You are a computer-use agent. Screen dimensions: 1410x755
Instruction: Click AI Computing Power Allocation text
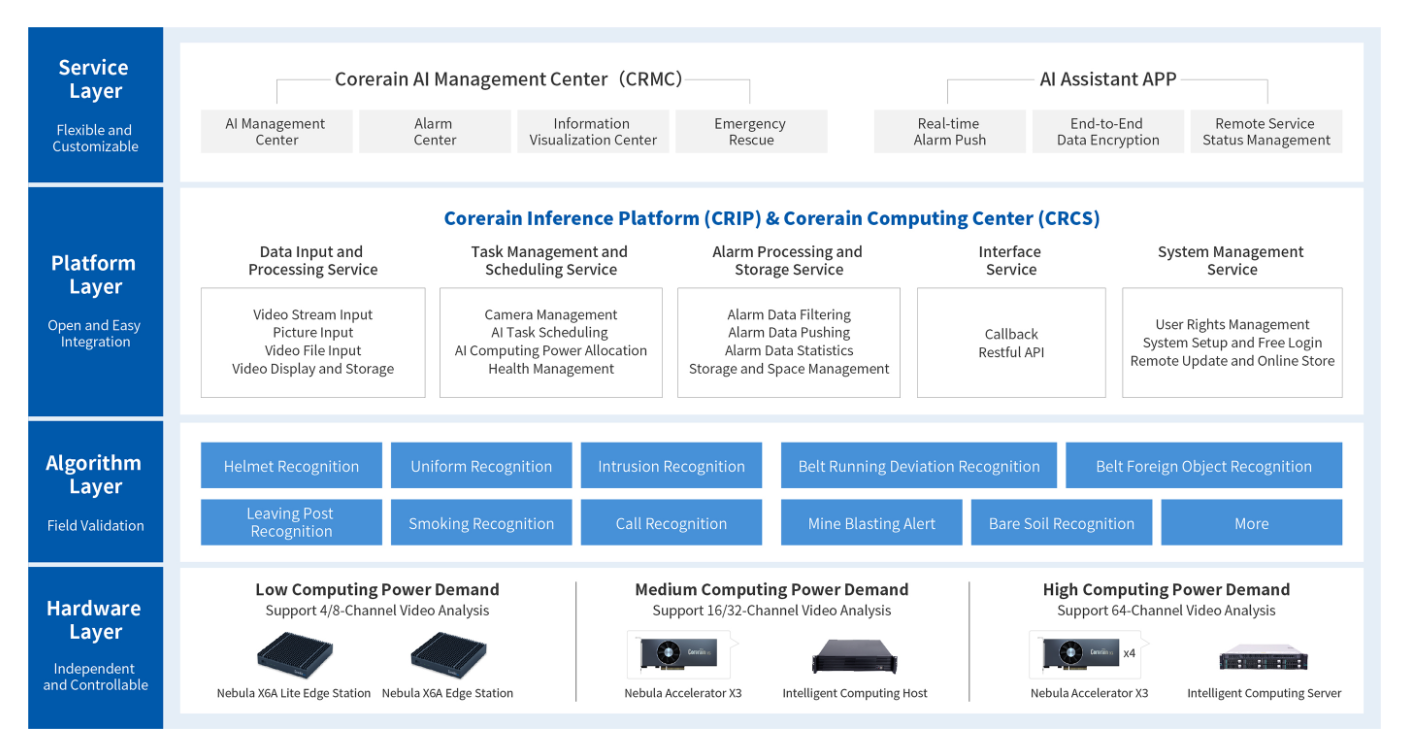click(x=551, y=351)
